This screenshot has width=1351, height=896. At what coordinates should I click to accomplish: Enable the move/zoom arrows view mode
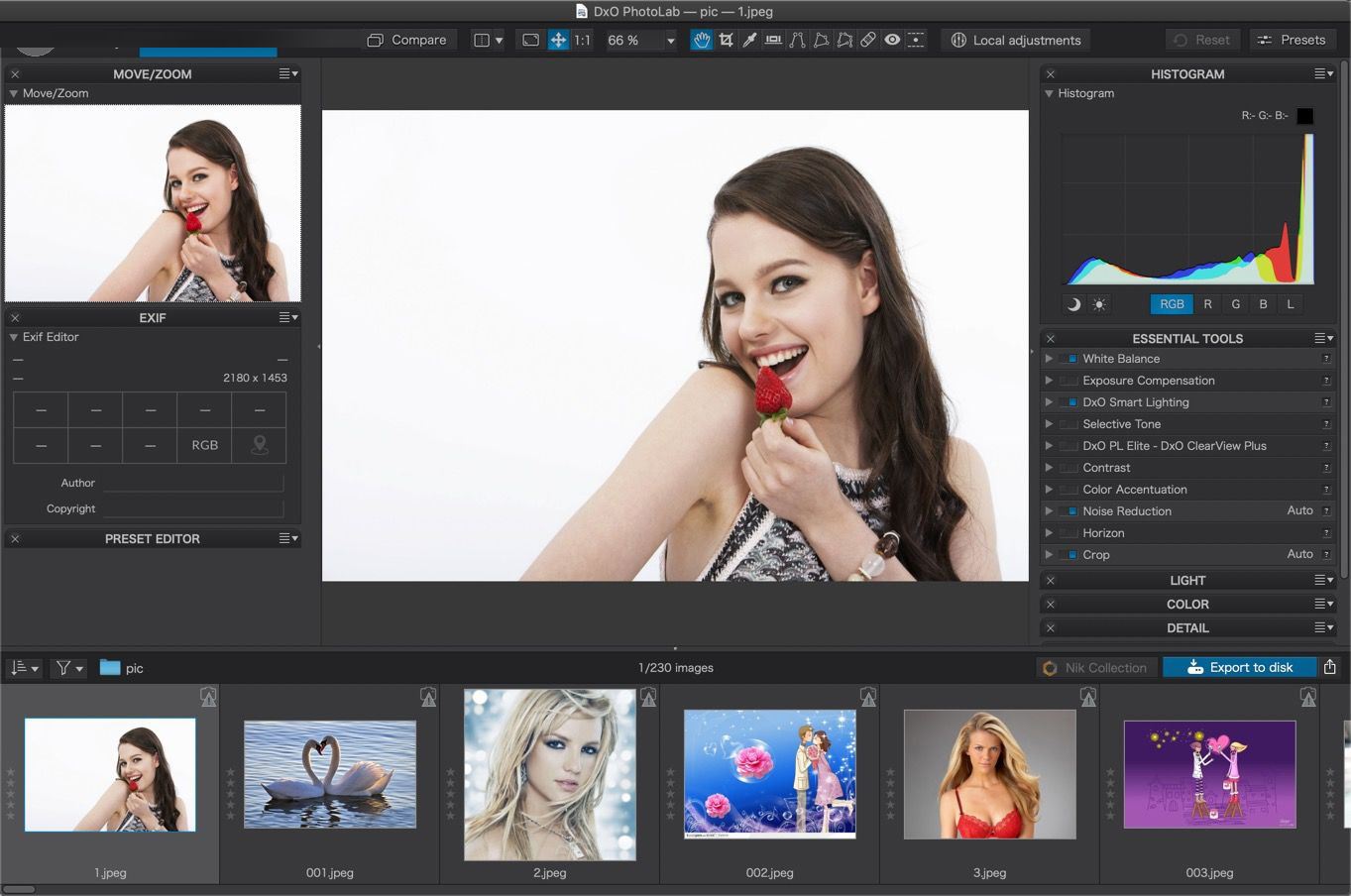point(558,40)
